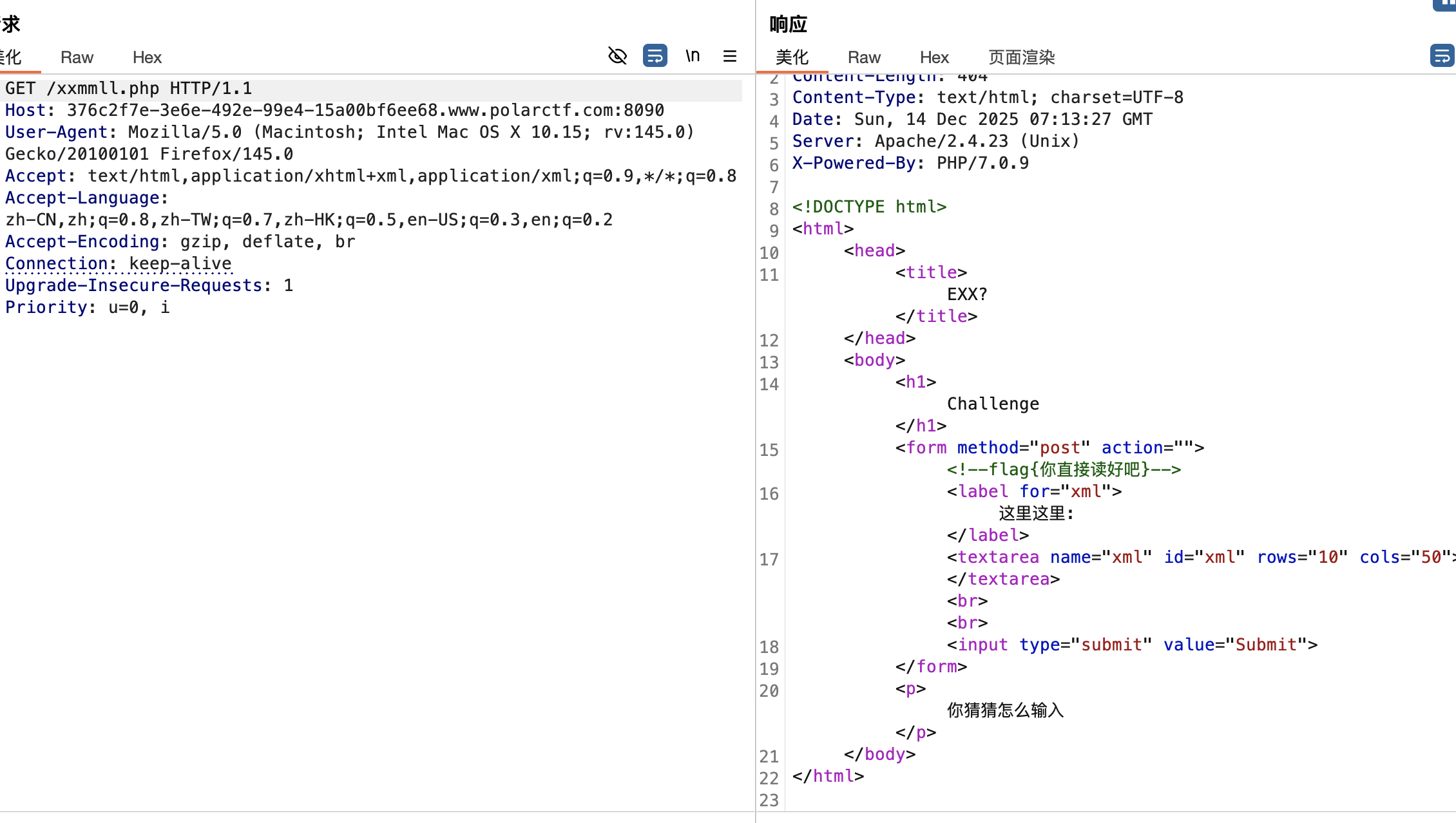The height and width of the screenshot is (823, 1456).
Task: Toggle word wrap icon in request panel
Action: 655,56
